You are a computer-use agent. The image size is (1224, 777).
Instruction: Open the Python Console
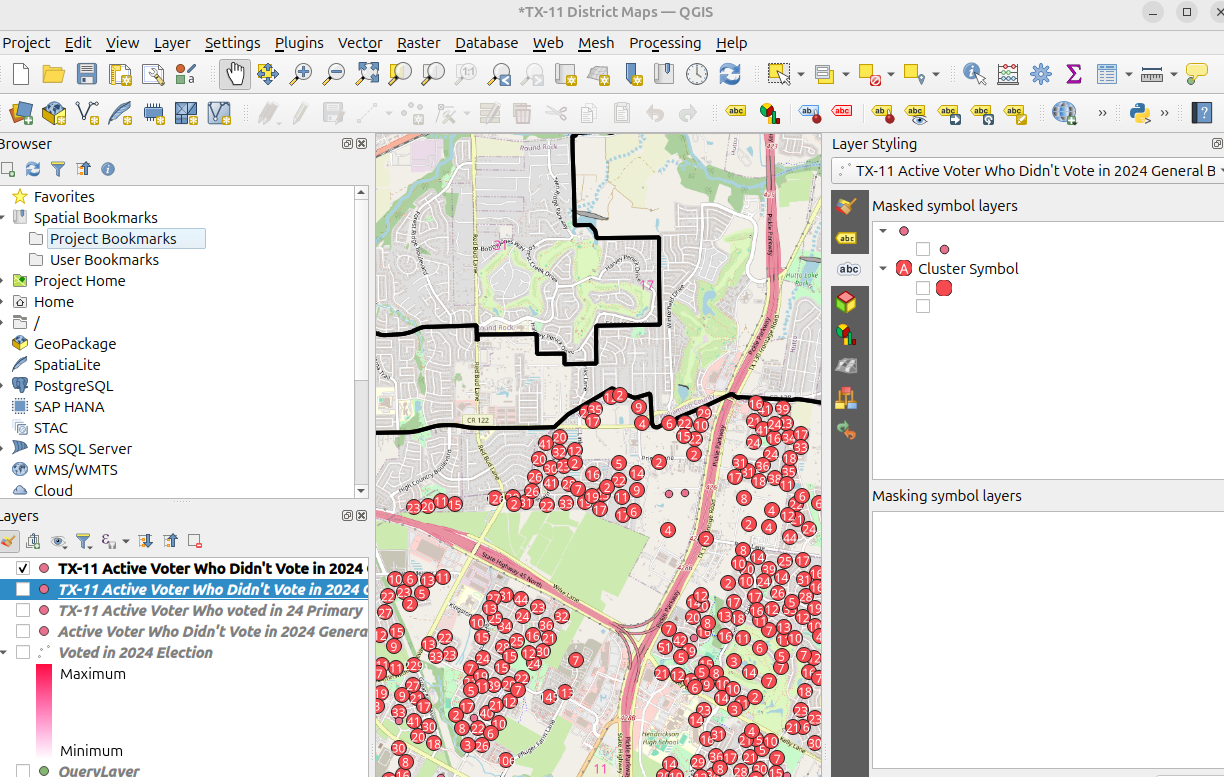1139,113
